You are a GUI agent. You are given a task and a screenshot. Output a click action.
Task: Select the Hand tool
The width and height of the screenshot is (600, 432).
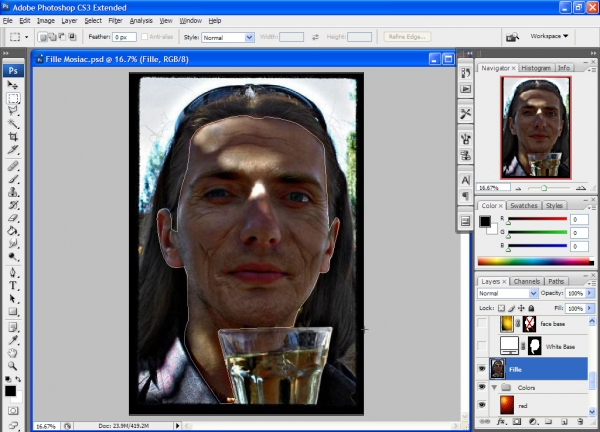[x=13, y=353]
